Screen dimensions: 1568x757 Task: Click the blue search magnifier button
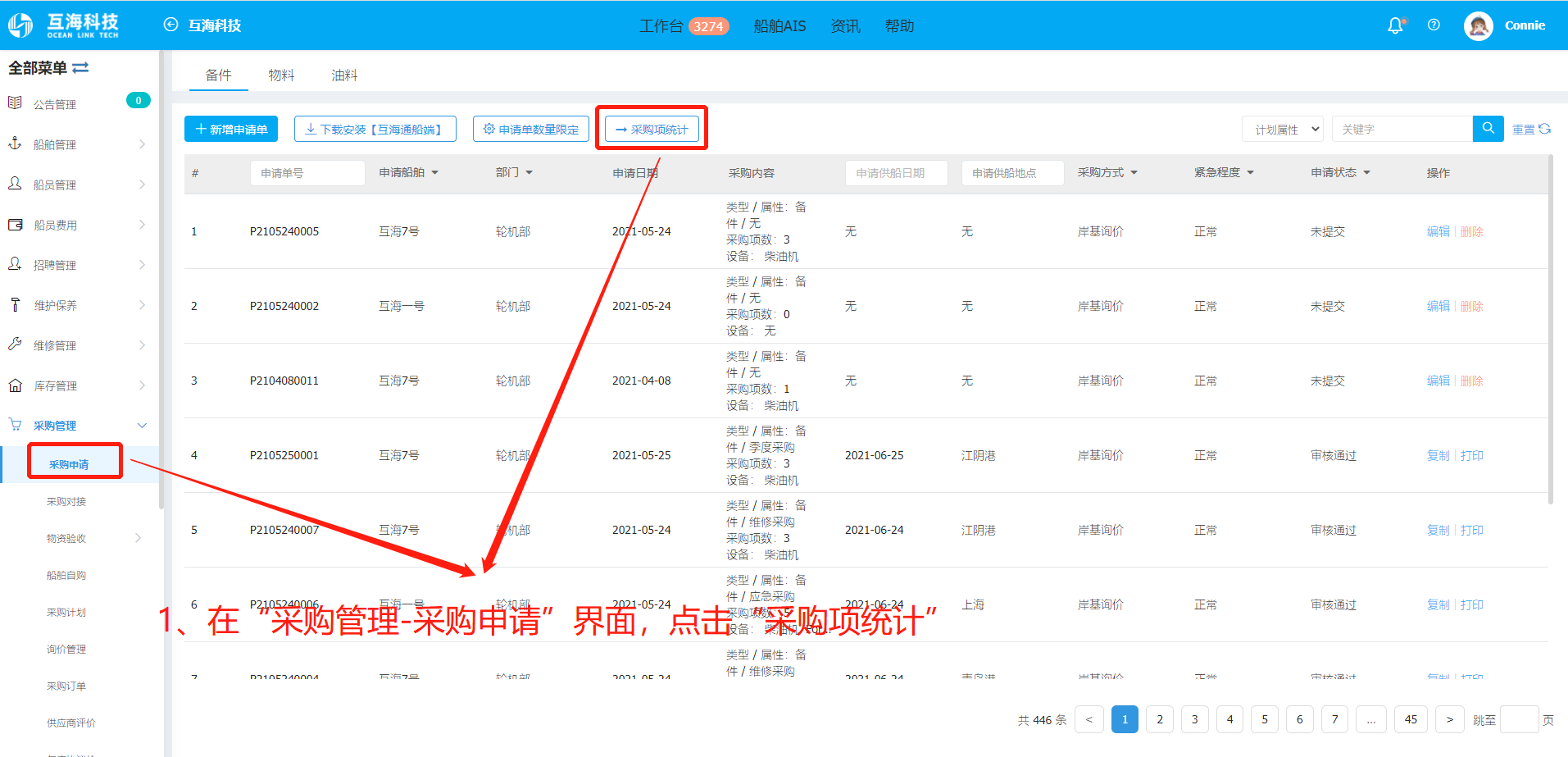point(1488,128)
